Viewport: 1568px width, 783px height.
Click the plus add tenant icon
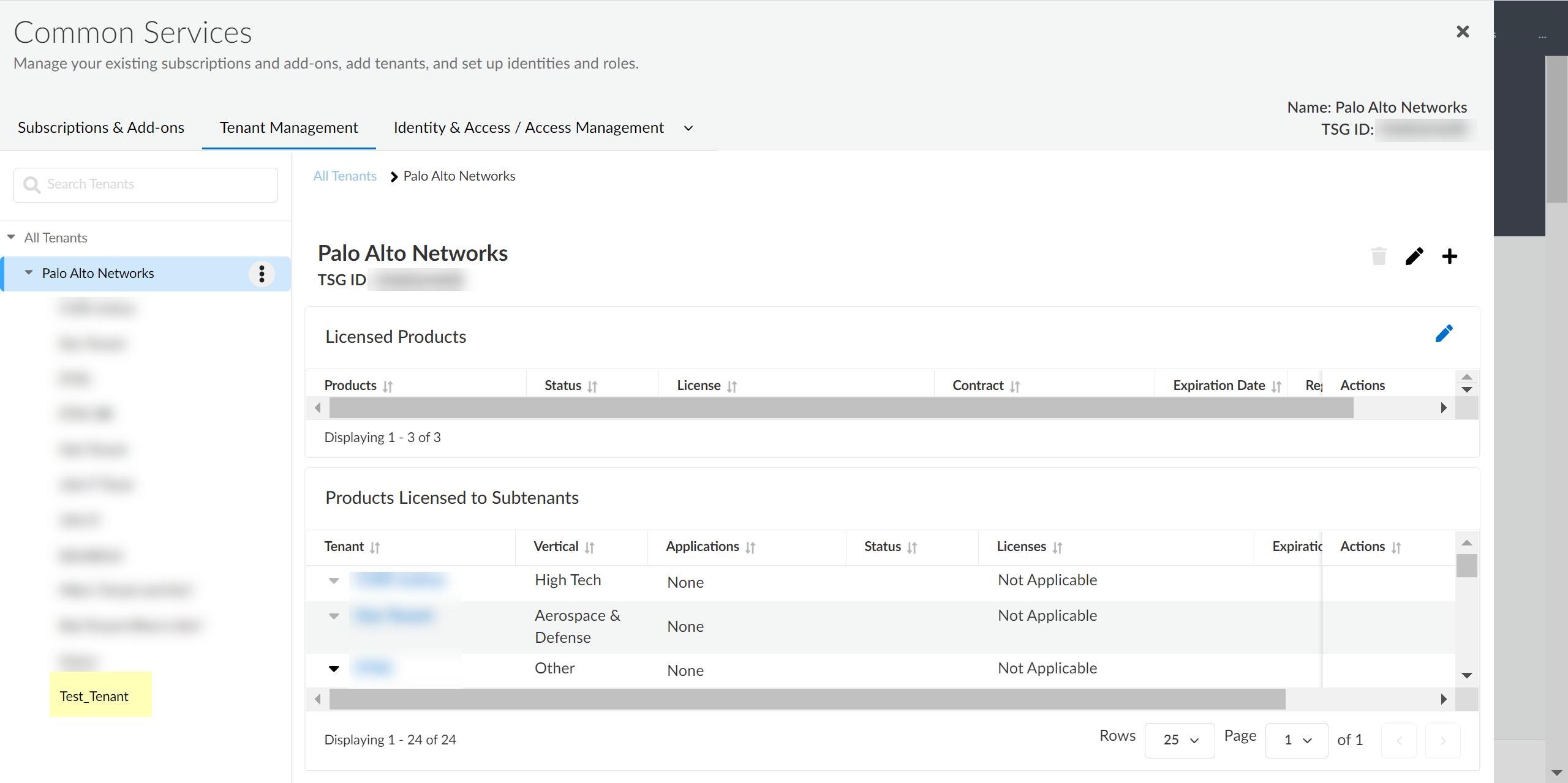tap(1449, 257)
